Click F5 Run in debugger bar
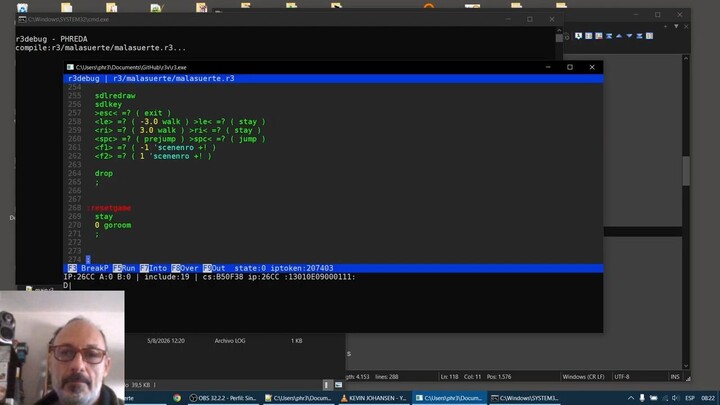720x405 pixels. [124, 268]
